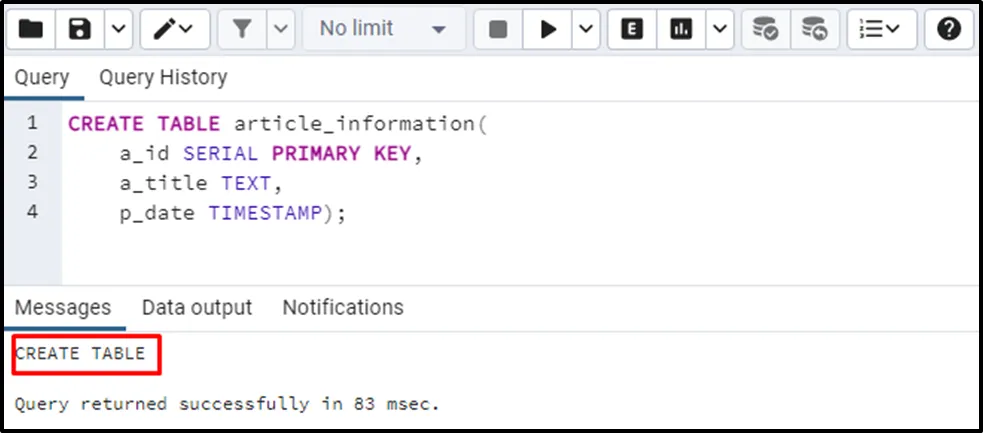Open the Macros list menu

881,29
